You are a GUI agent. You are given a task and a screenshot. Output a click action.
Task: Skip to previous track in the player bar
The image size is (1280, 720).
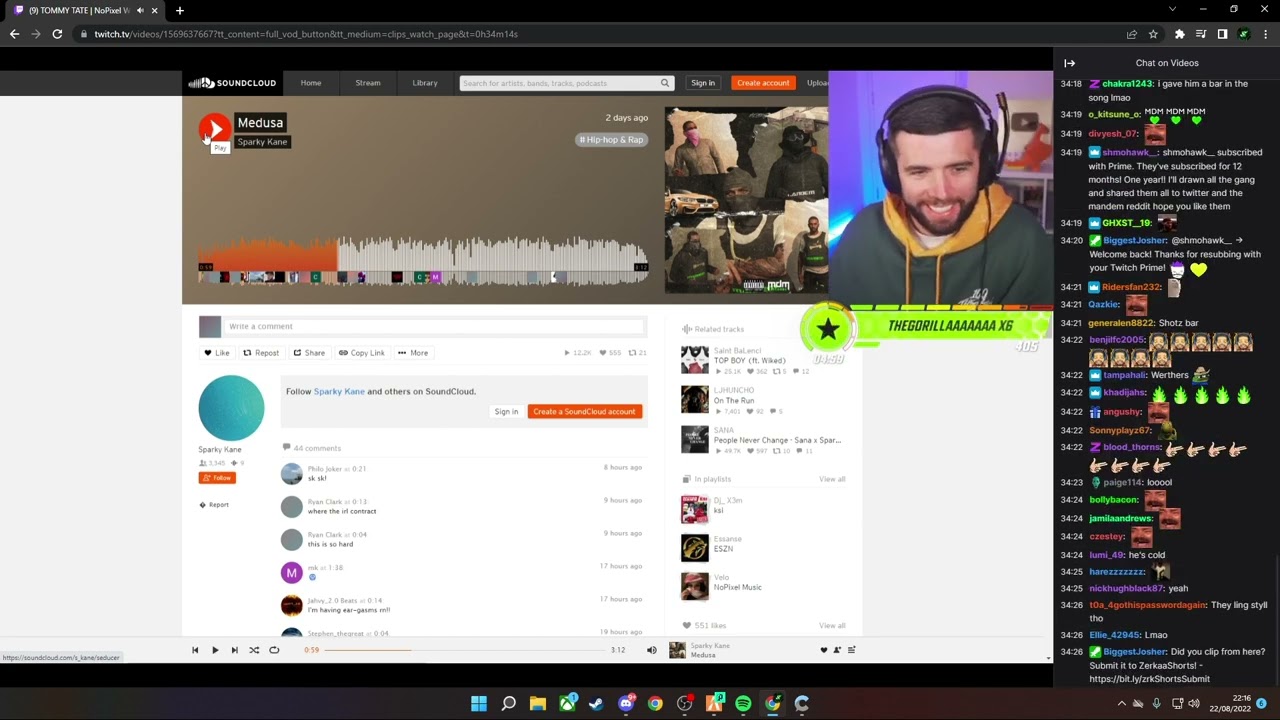(195, 650)
